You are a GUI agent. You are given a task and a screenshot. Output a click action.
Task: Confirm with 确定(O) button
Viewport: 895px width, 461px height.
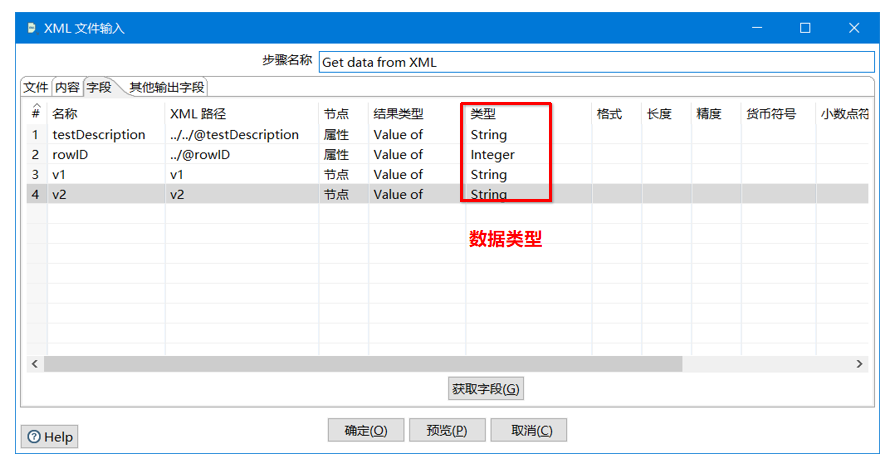366,430
